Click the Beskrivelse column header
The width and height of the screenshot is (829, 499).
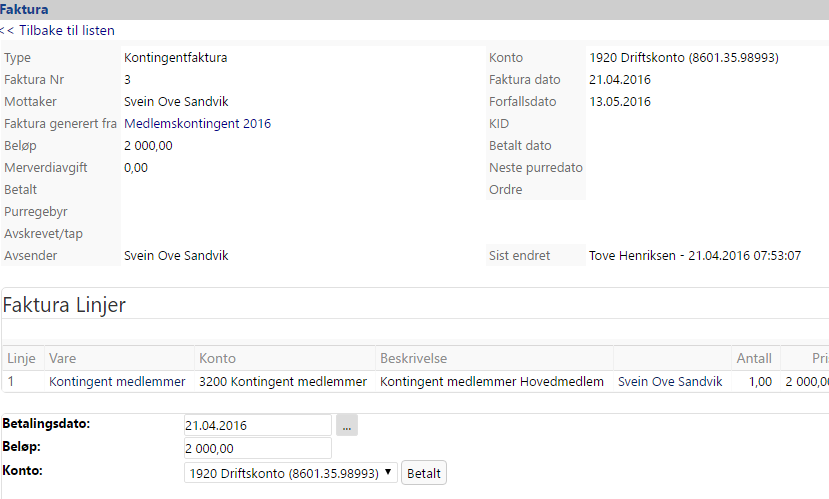(413, 358)
